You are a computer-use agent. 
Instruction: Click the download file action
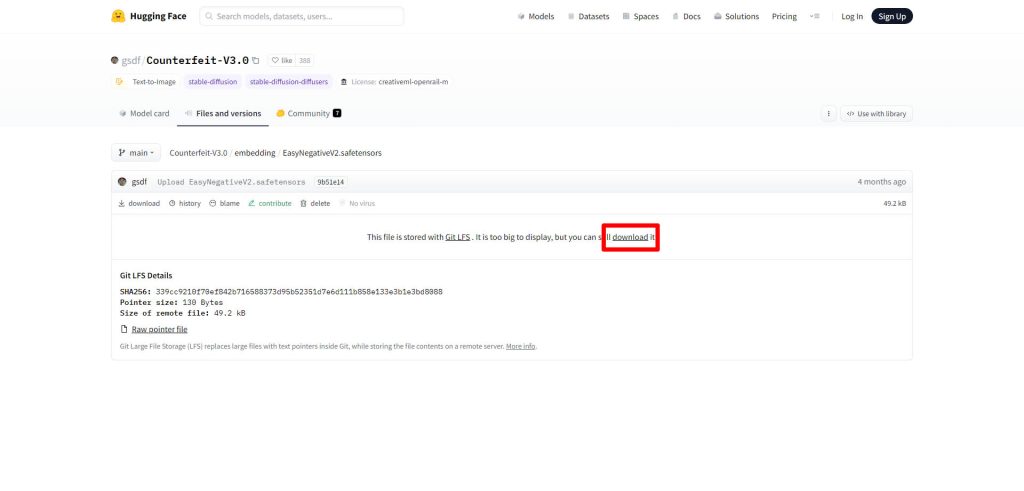click(139, 204)
